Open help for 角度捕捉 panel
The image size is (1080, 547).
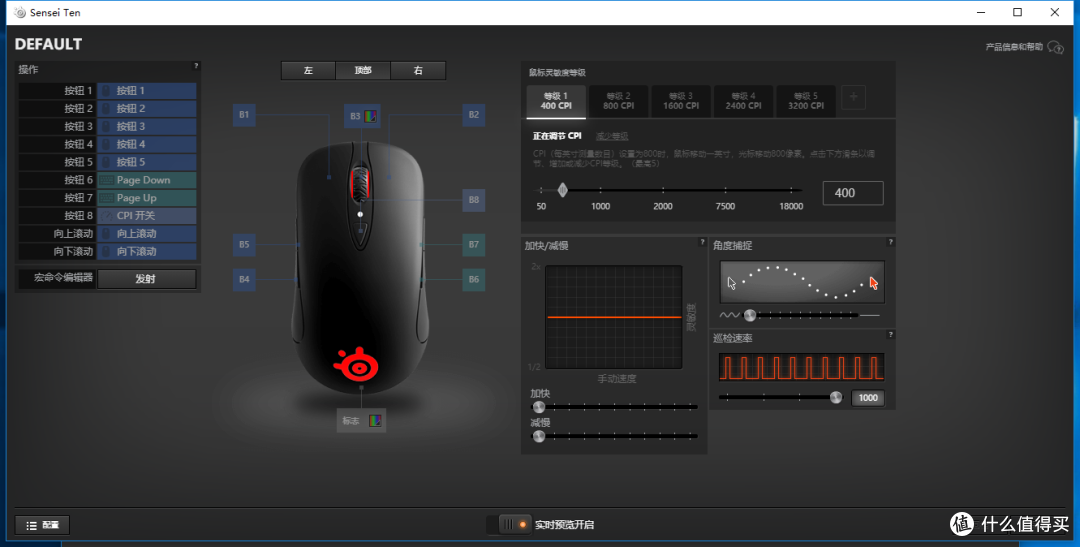click(x=890, y=242)
